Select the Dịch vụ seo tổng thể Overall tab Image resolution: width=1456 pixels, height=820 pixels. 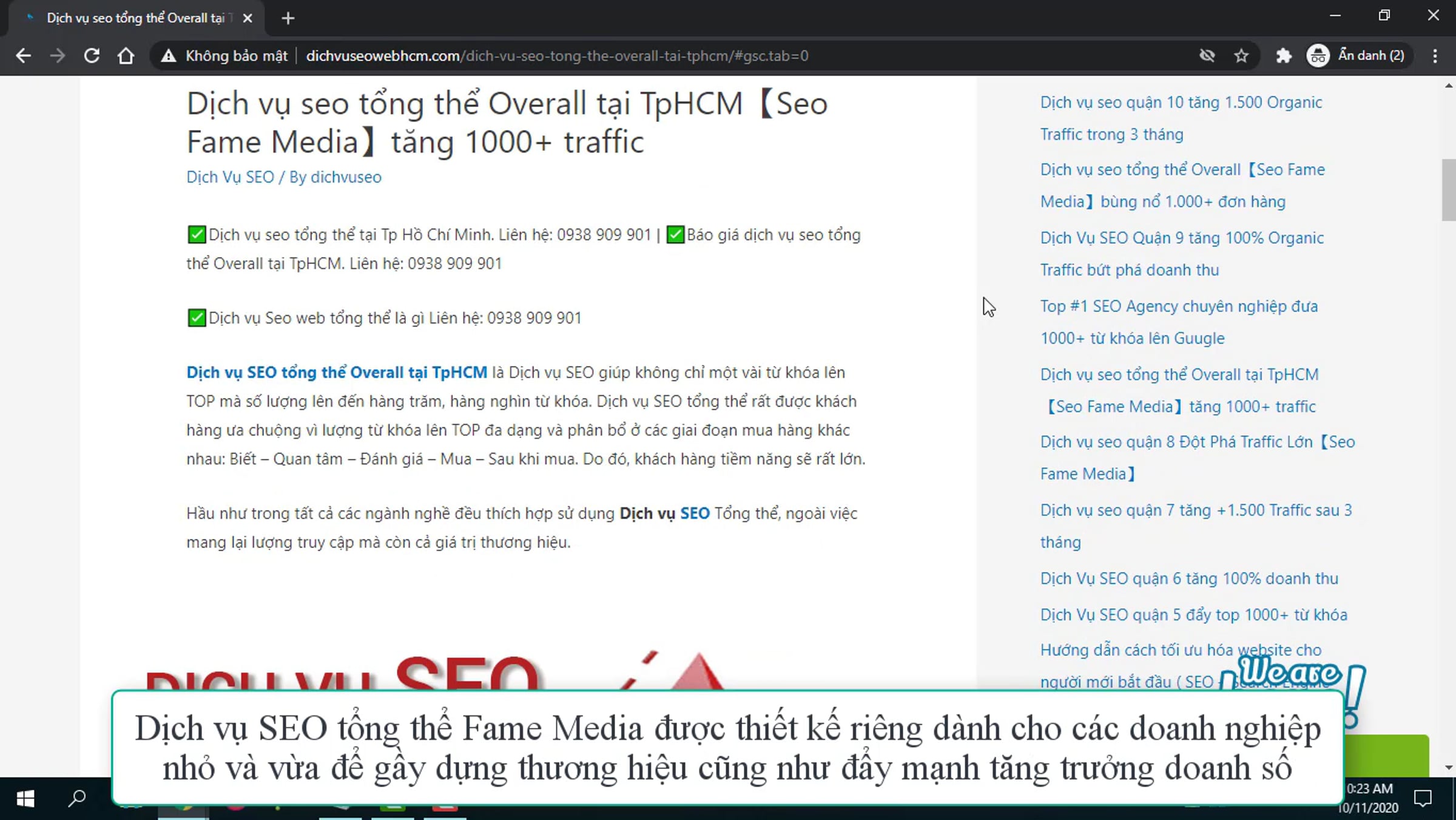pyautogui.click(x=136, y=18)
